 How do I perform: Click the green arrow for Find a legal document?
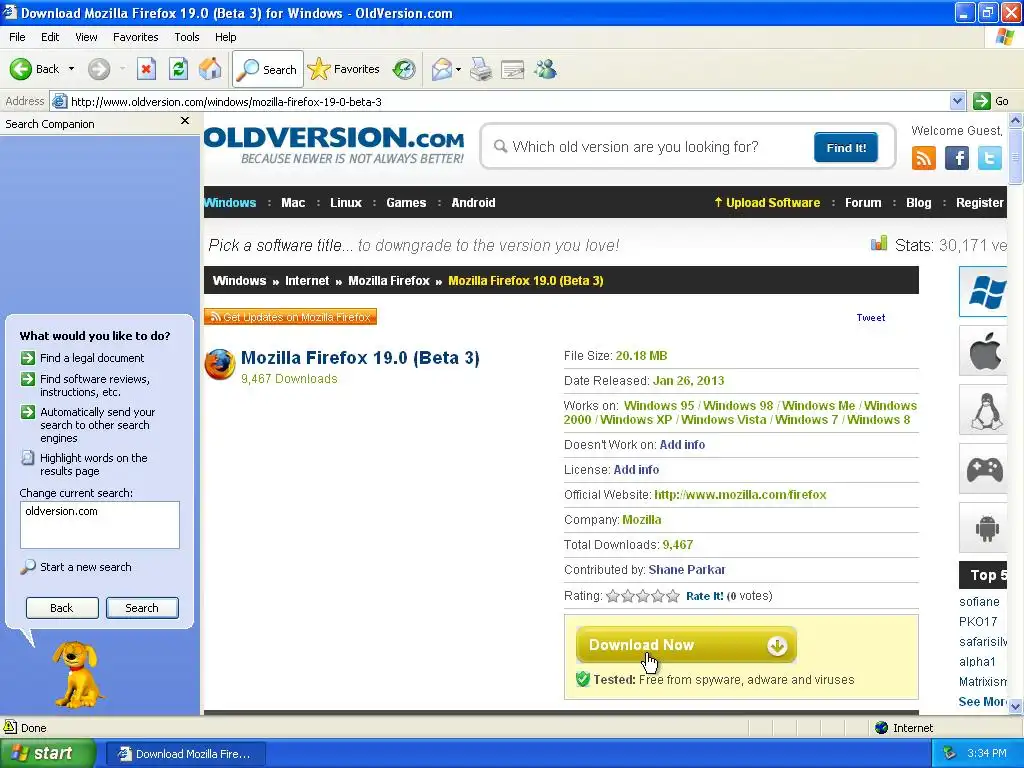[x=27, y=358]
